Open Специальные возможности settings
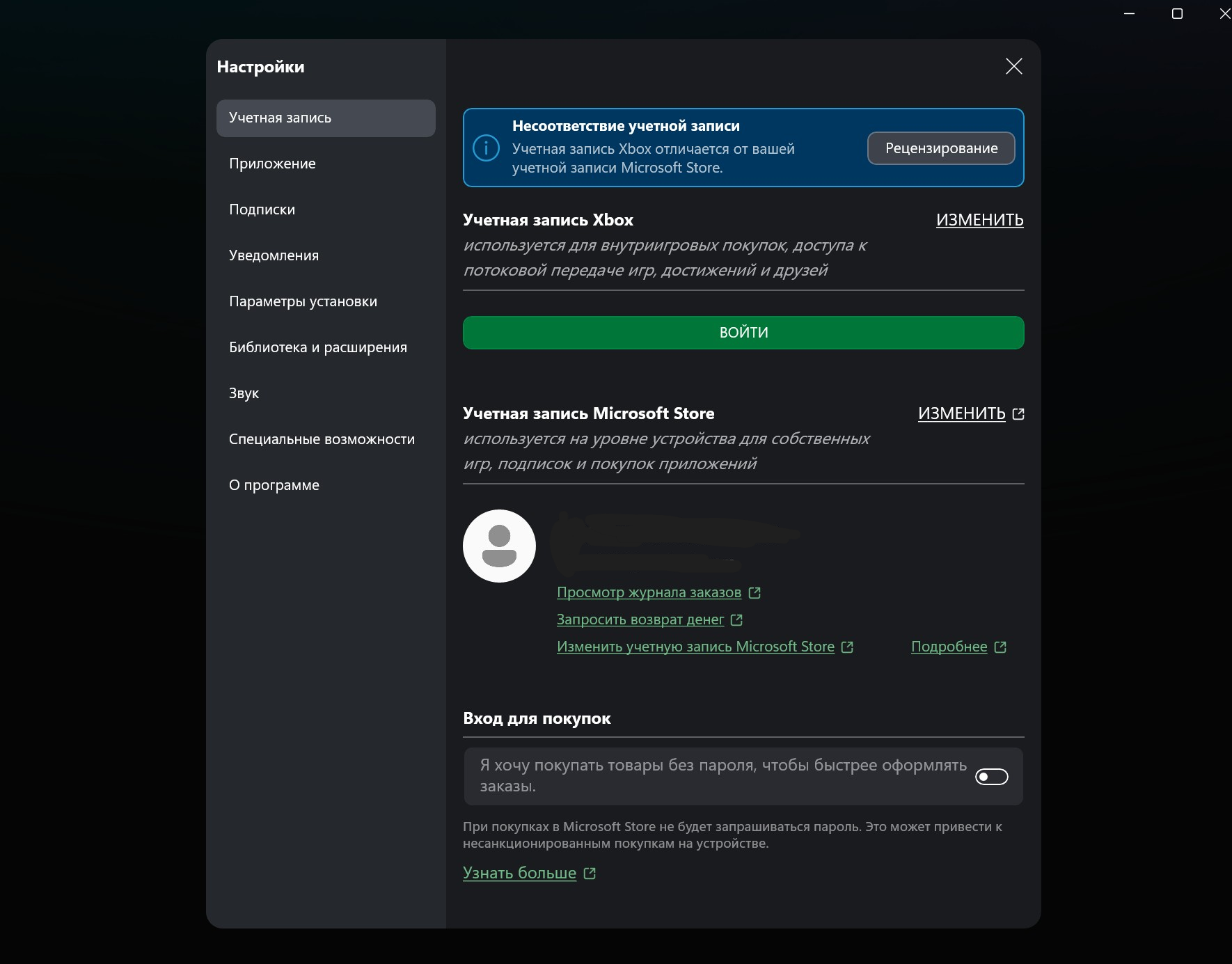Image resolution: width=1232 pixels, height=964 pixels. point(322,438)
